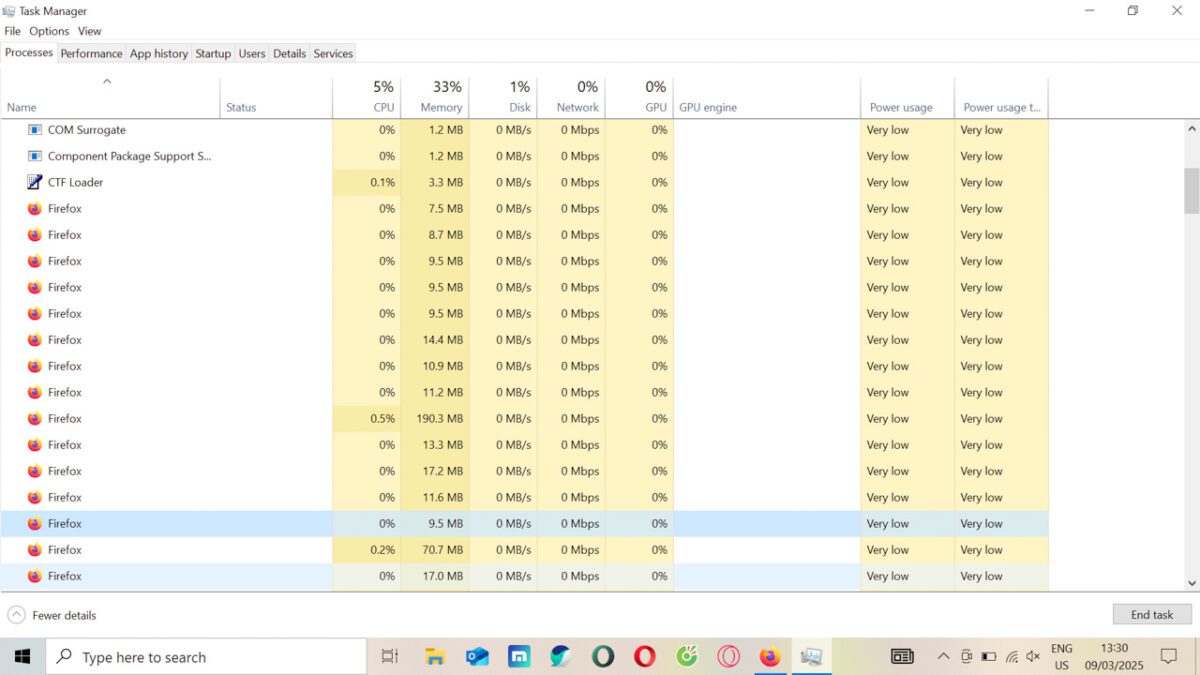The image size is (1200, 675).
Task: Sort by the GPU engine column header
Action: (767, 97)
